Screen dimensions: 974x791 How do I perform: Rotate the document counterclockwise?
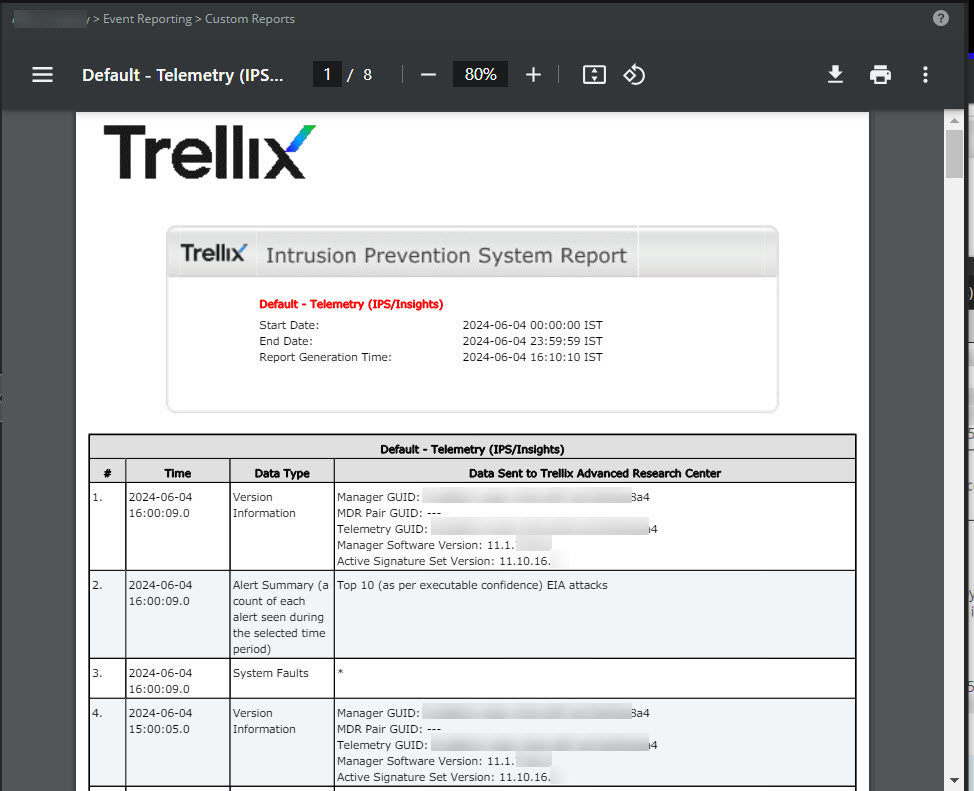coord(634,75)
